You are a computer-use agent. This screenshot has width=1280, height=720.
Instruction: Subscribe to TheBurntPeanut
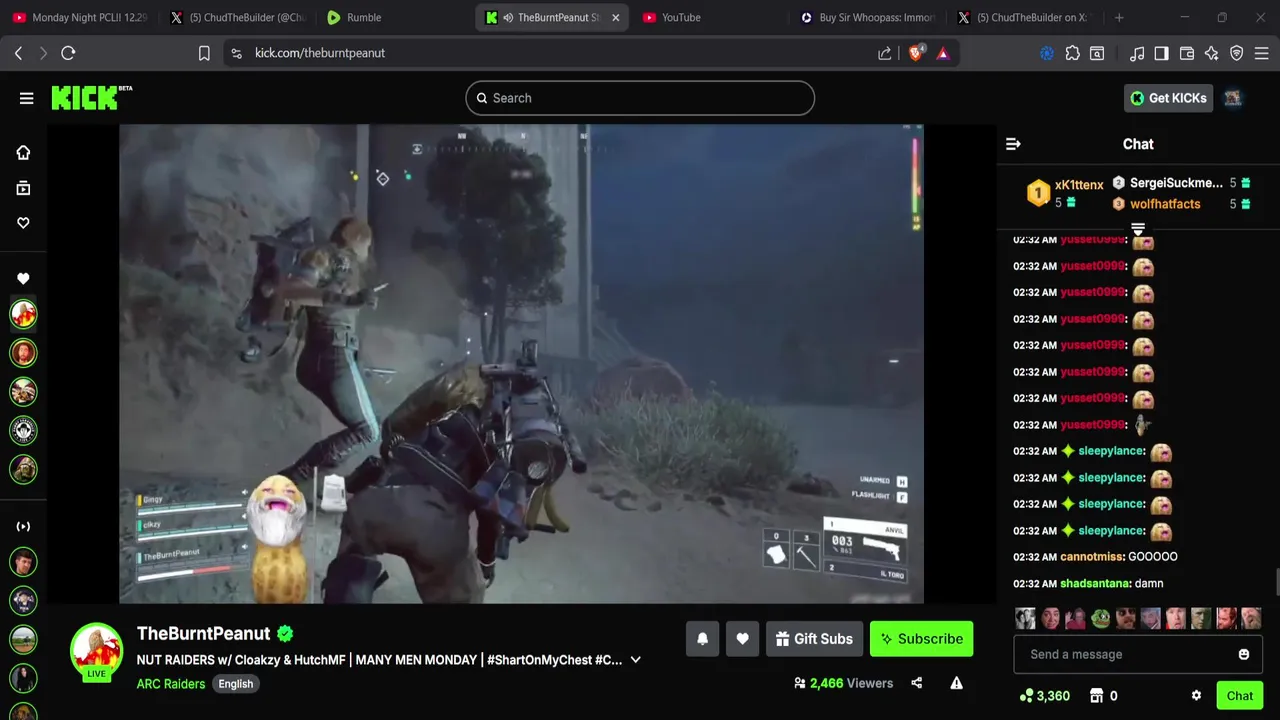[x=921, y=639]
